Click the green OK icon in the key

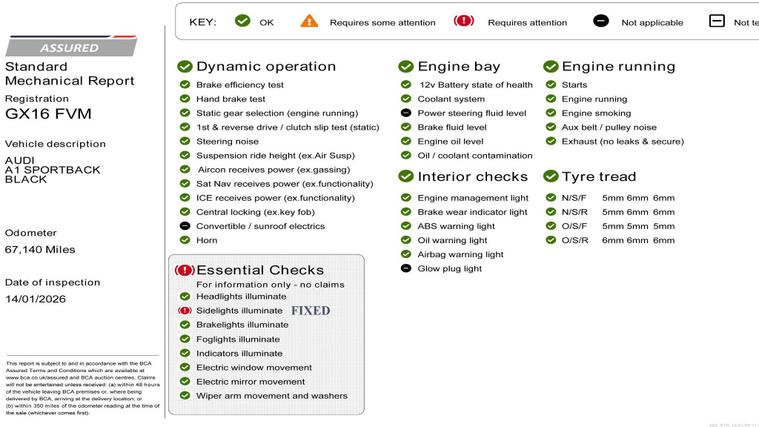tap(242, 21)
